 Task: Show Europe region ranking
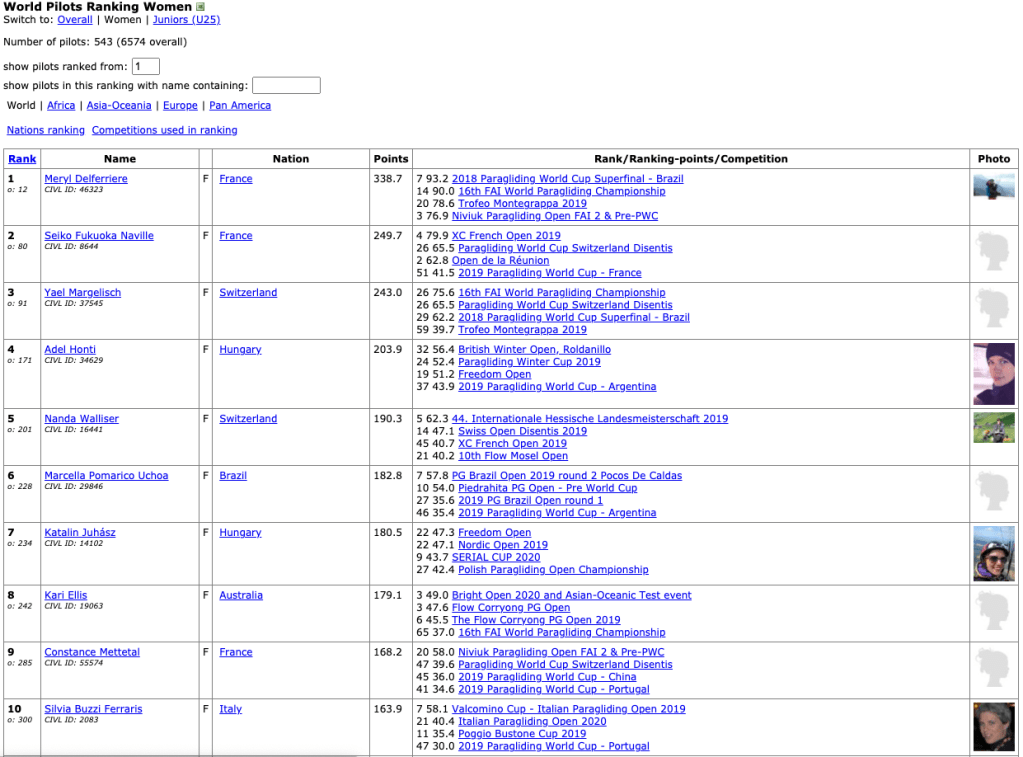click(180, 106)
